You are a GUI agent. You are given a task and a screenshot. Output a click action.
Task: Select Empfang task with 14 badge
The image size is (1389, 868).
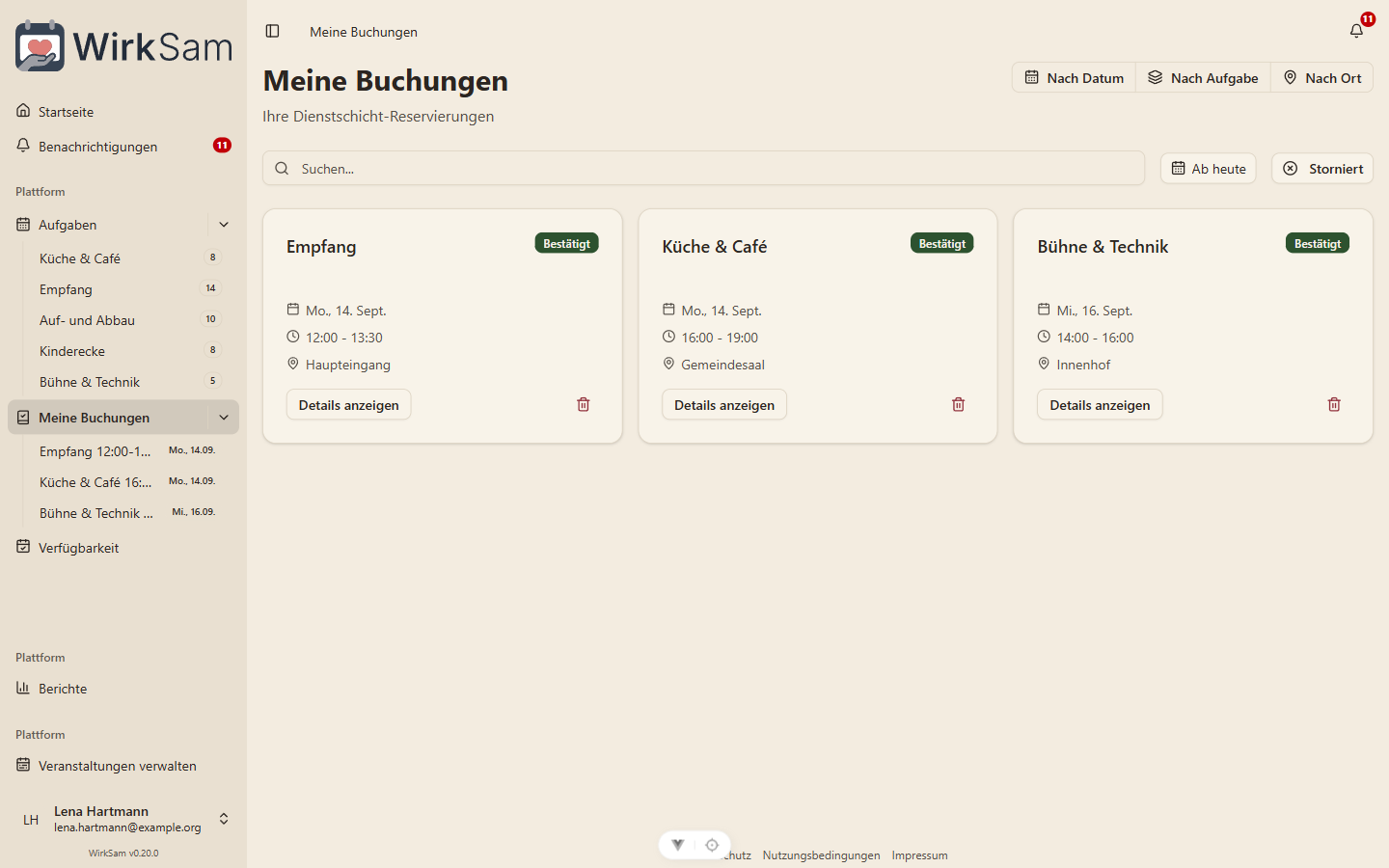click(x=131, y=289)
